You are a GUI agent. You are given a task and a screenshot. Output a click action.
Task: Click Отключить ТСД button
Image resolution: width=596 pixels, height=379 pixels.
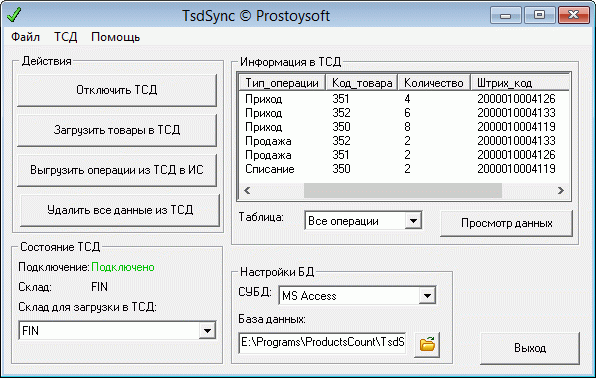(x=117, y=90)
